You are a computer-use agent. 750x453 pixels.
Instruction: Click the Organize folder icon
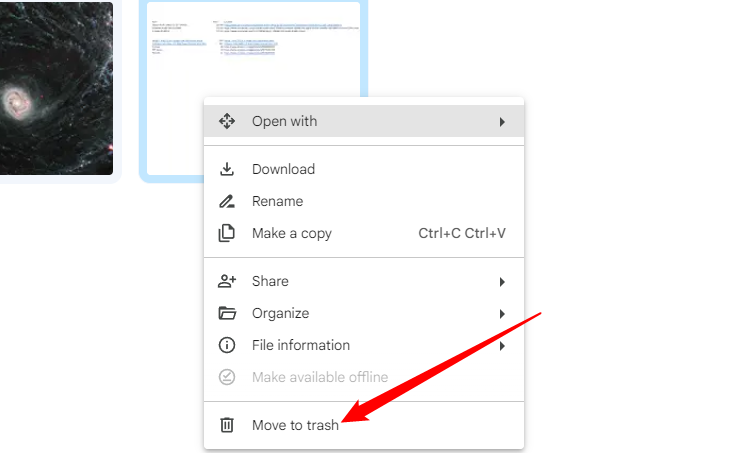tap(227, 313)
